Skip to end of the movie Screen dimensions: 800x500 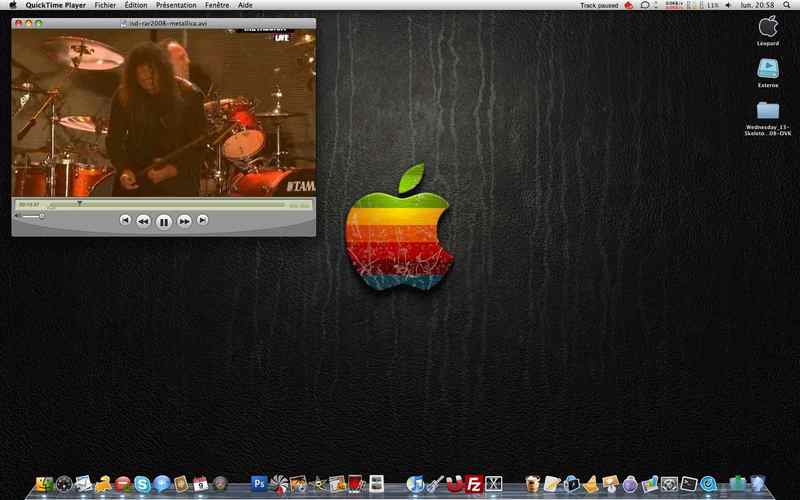click(x=203, y=220)
